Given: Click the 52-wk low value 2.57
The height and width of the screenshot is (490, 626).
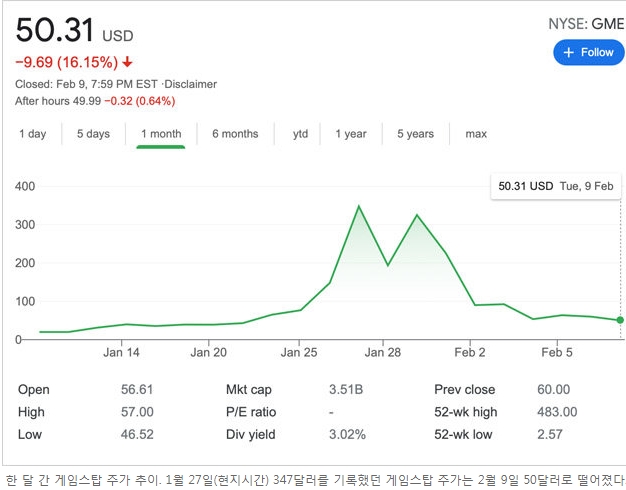Looking at the screenshot, I should click(550, 434).
